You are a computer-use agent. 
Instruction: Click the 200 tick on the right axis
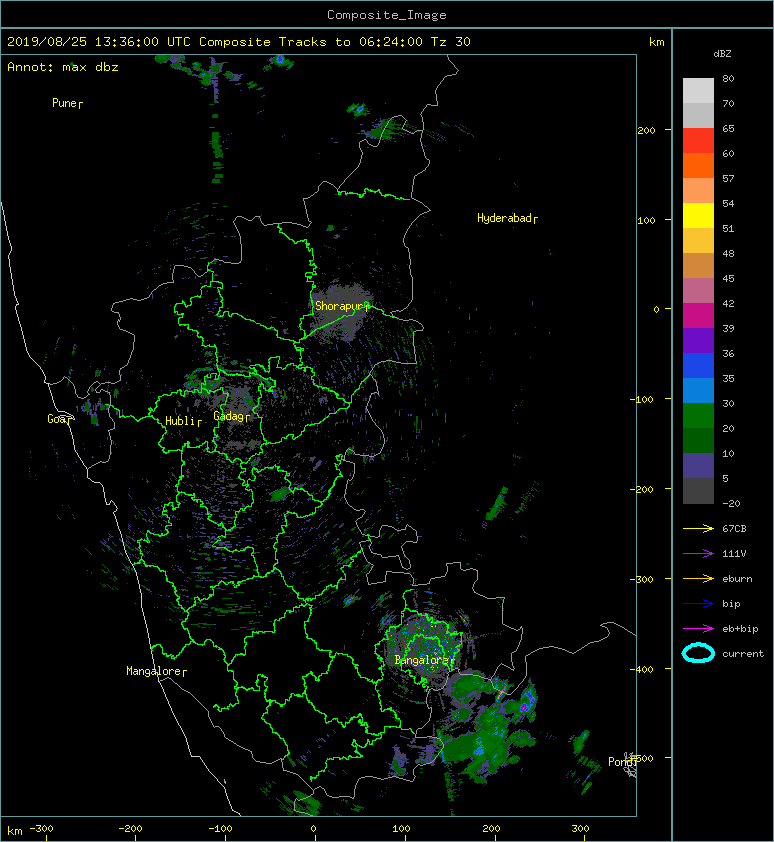pos(646,130)
